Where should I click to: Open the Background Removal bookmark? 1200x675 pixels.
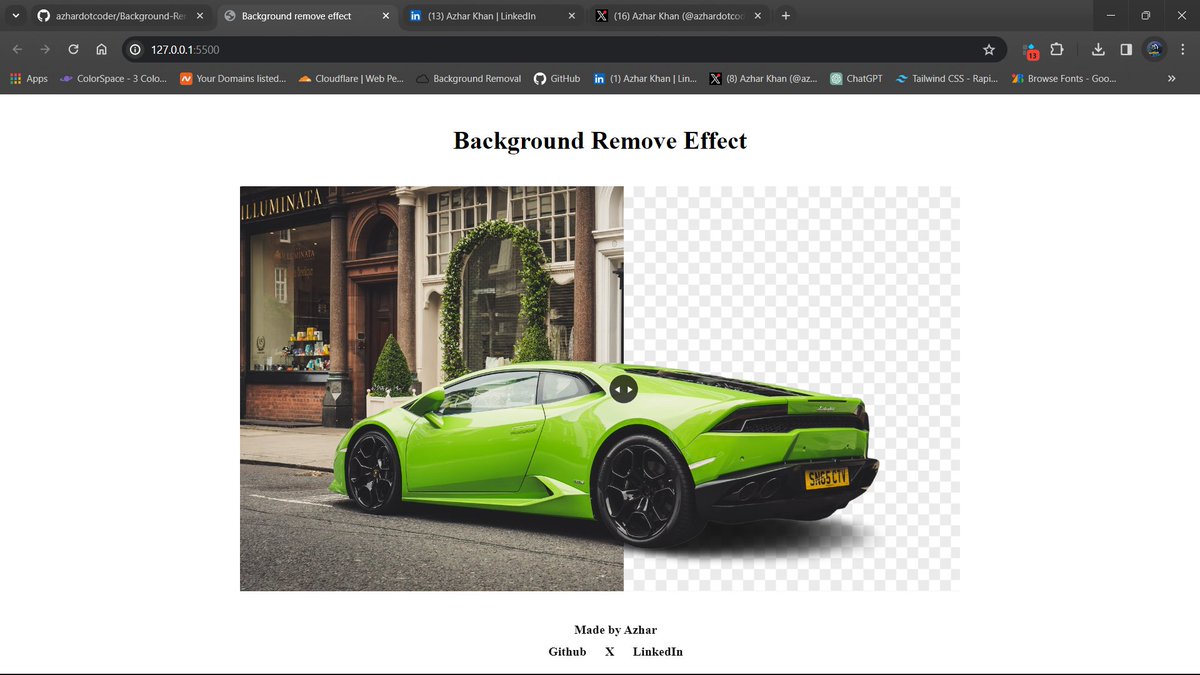pyautogui.click(x=468, y=78)
